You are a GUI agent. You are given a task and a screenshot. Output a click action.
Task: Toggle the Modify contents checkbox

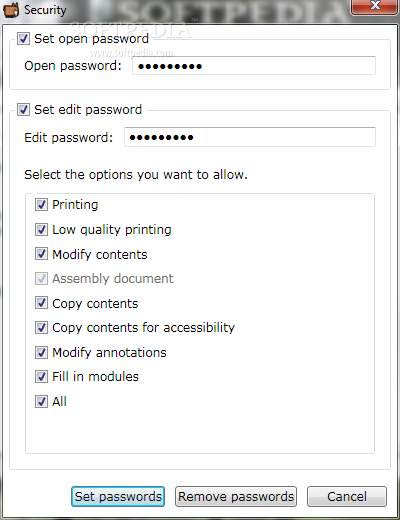point(41,254)
